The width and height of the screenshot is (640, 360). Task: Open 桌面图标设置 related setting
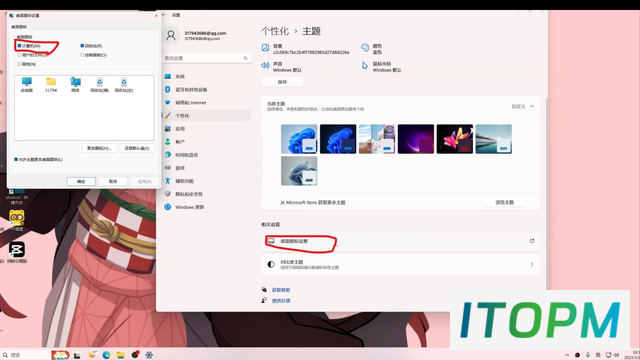(400, 241)
